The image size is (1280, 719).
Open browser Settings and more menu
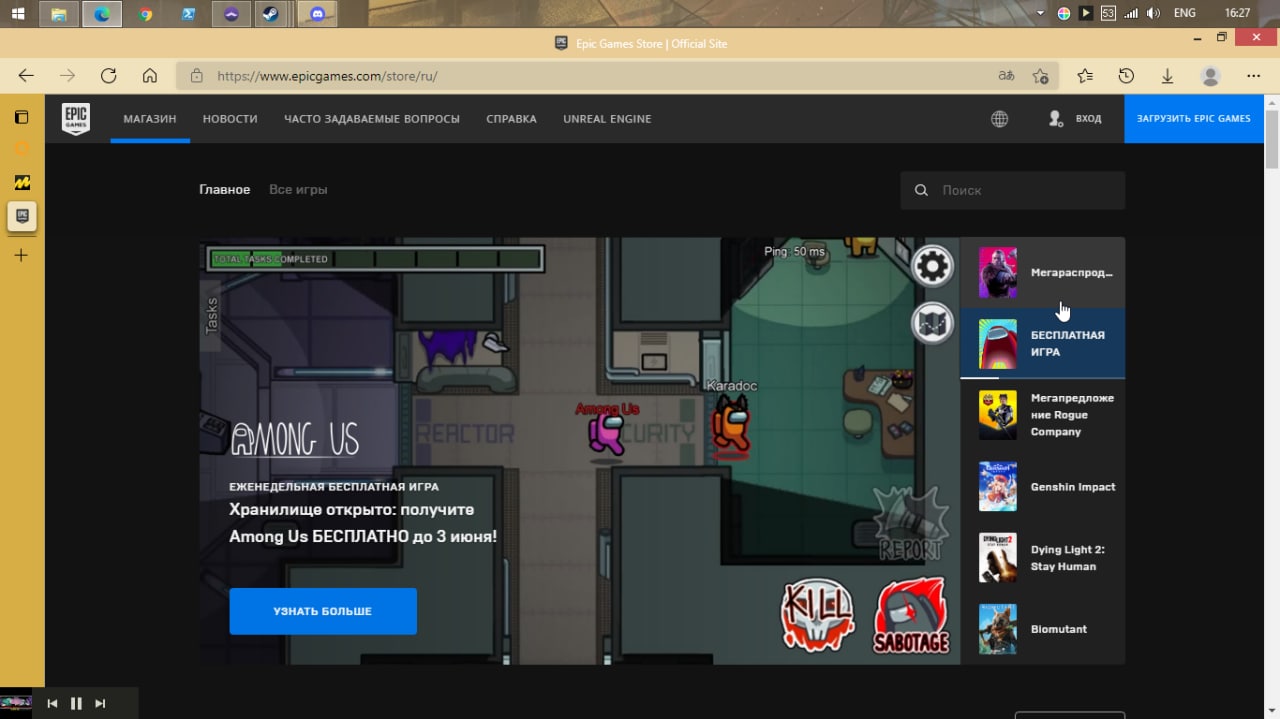[1253, 76]
